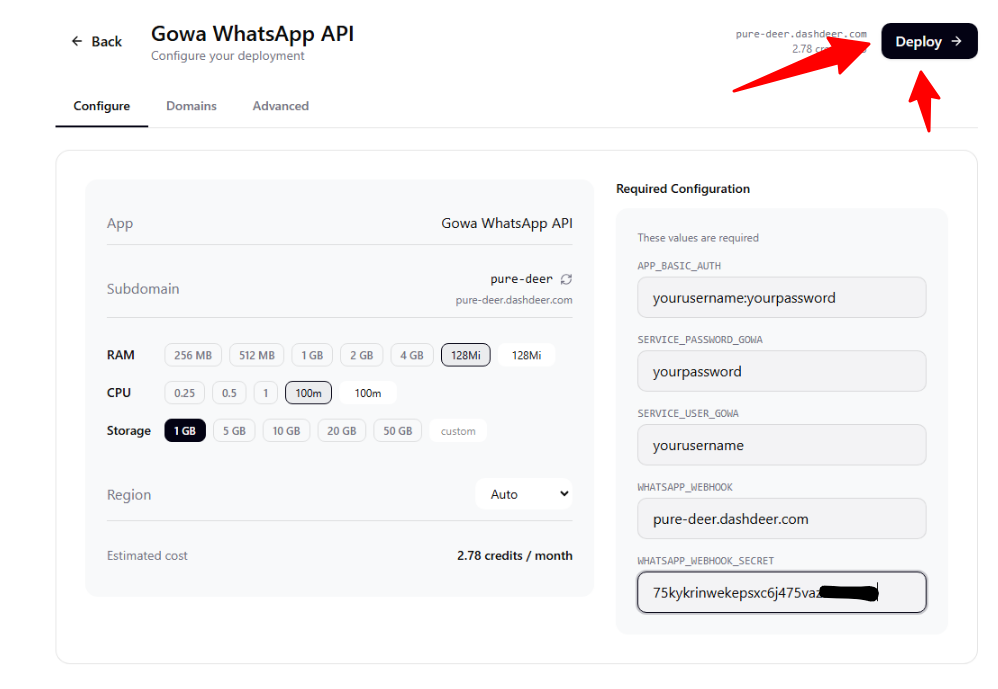Click the Back arrow icon
The width and height of the screenshot is (998, 689).
click(77, 41)
